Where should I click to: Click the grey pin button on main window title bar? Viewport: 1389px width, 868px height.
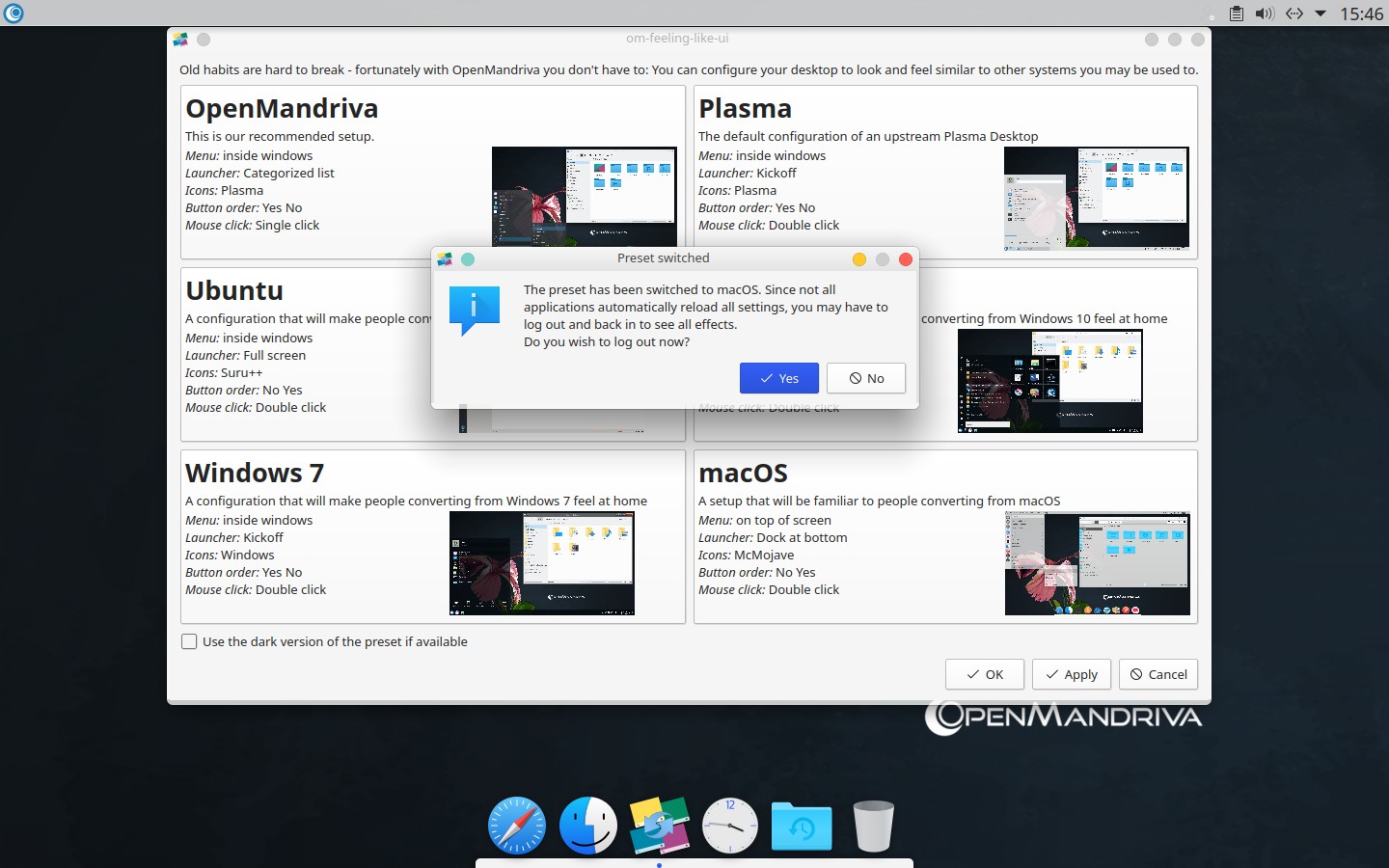click(204, 40)
